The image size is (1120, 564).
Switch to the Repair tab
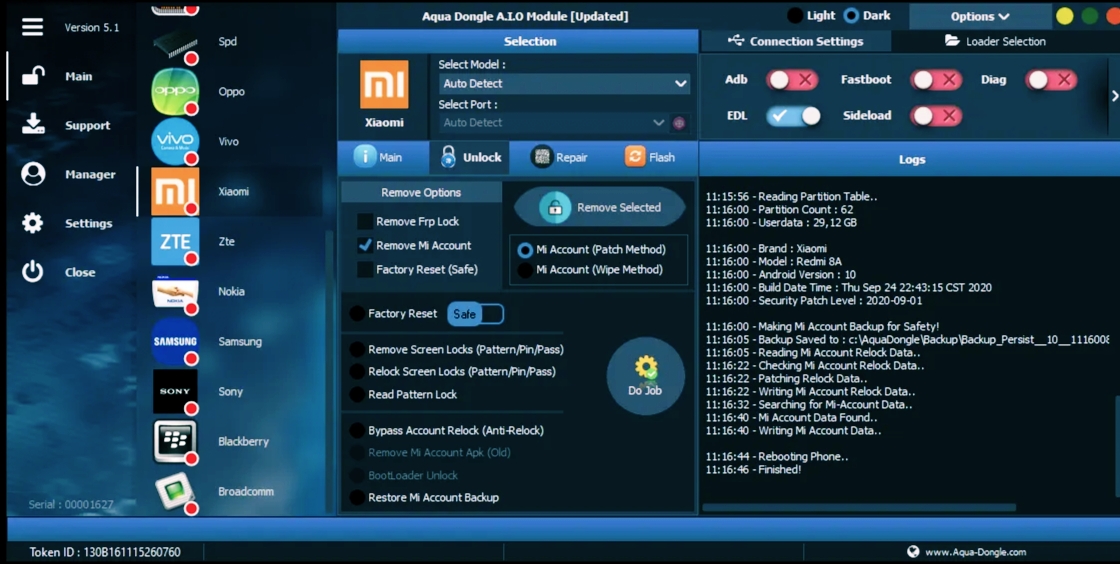click(x=559, y=157)
